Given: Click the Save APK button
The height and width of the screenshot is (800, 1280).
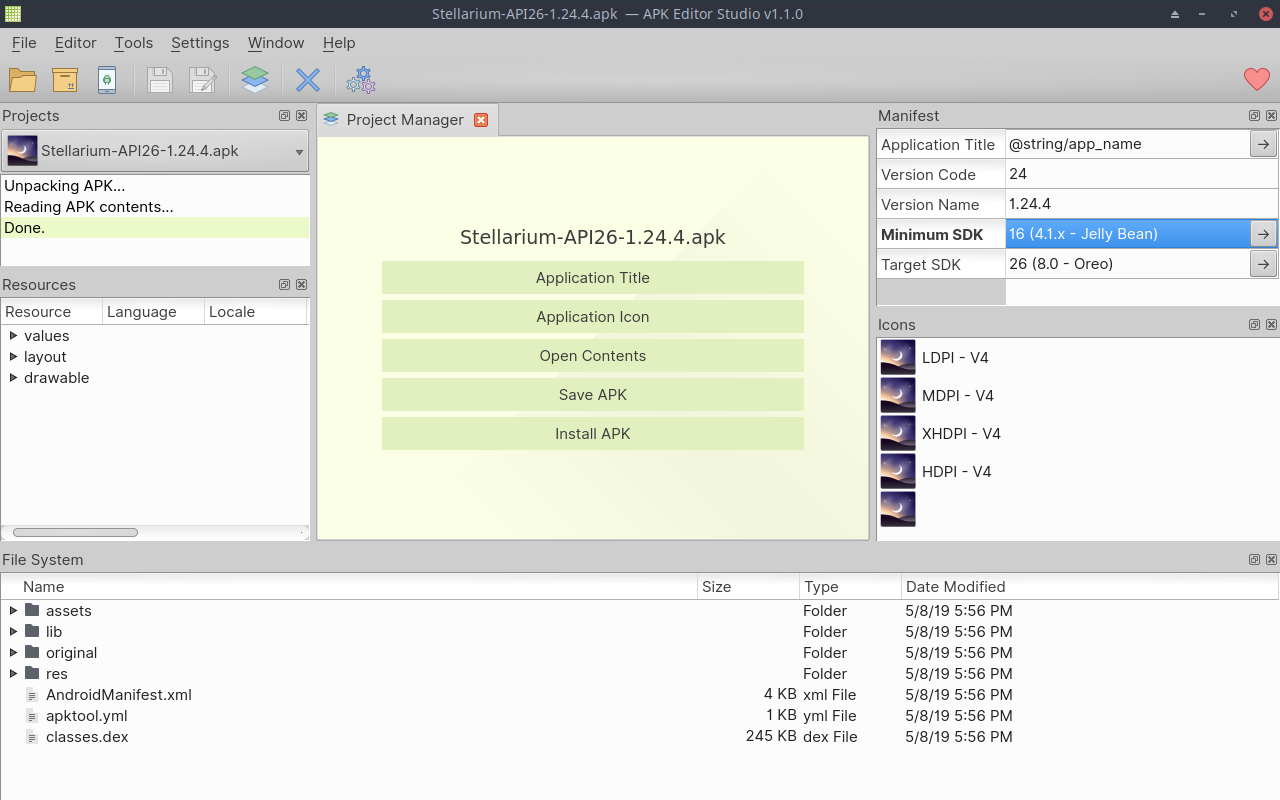Looking at the screenshot, I should tap(593, 395).
